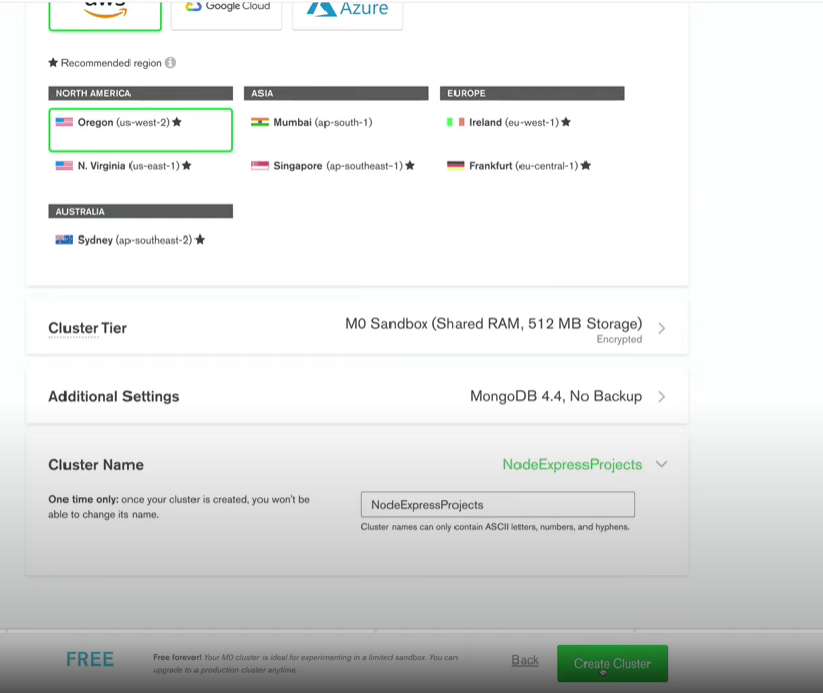The image size is (823, 693).
Task: Click the Free forever description text
Action: point(305,664)
